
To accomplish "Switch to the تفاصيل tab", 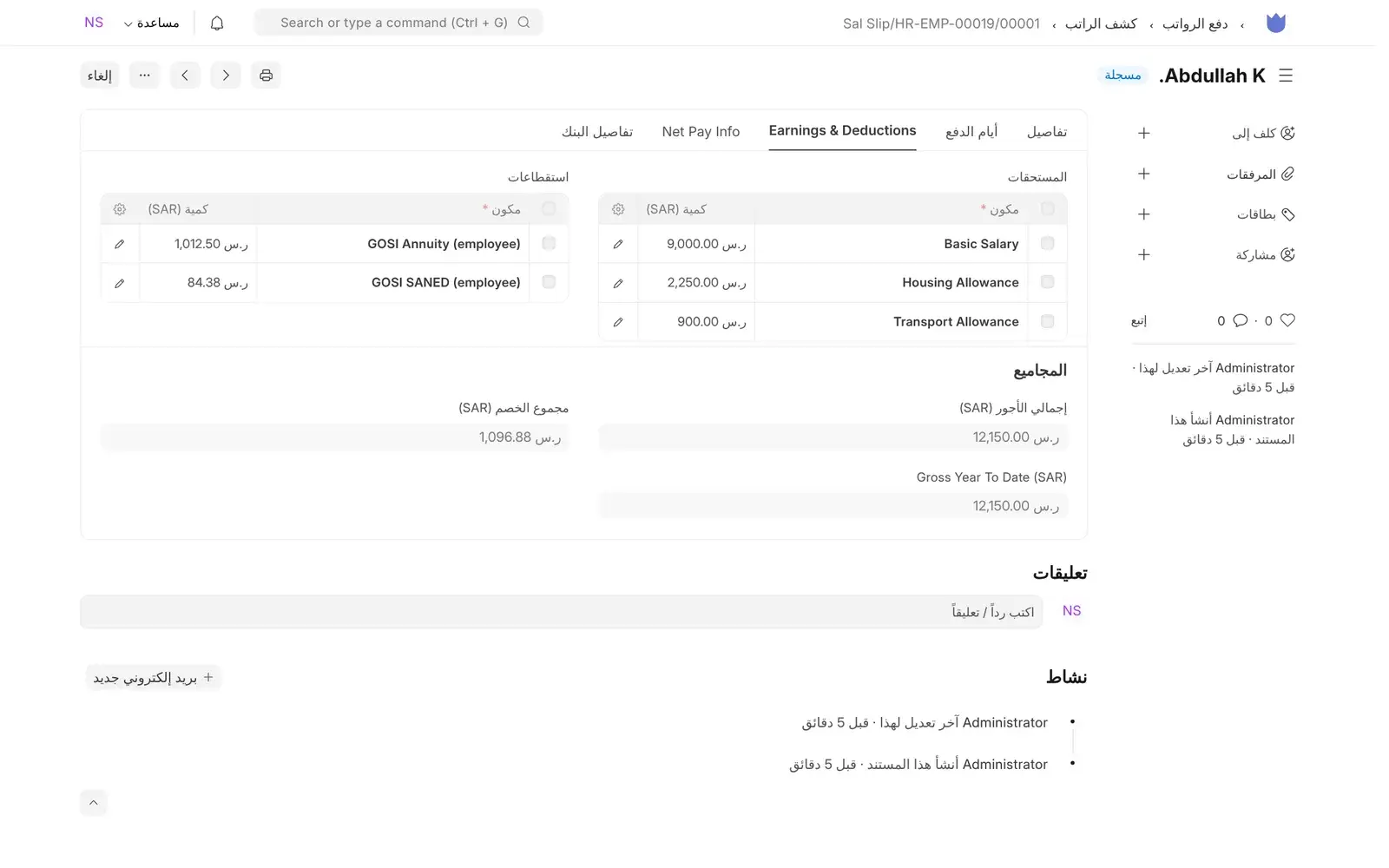I will point(1047,132).
